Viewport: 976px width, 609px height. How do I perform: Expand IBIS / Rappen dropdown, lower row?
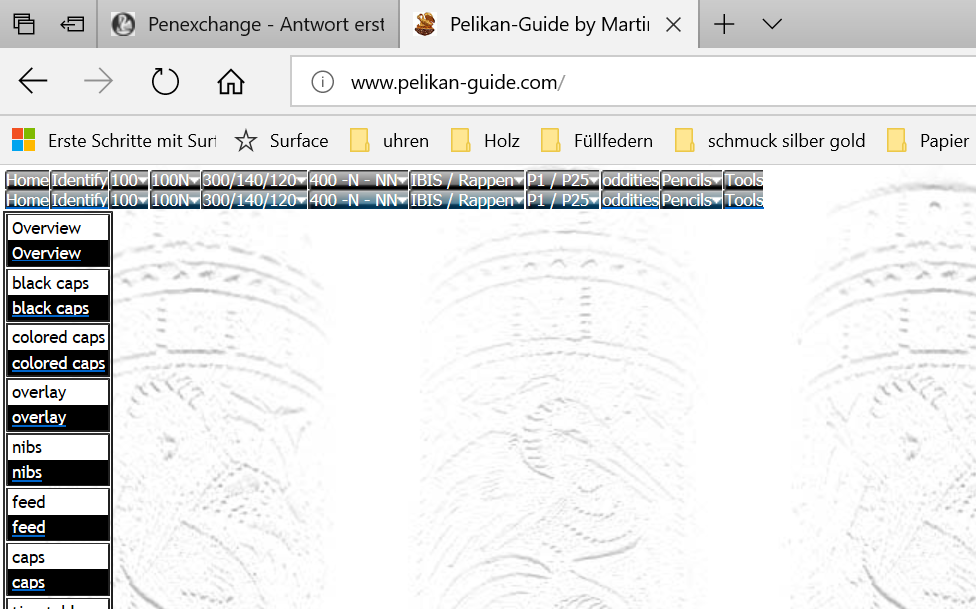[467, 200]
